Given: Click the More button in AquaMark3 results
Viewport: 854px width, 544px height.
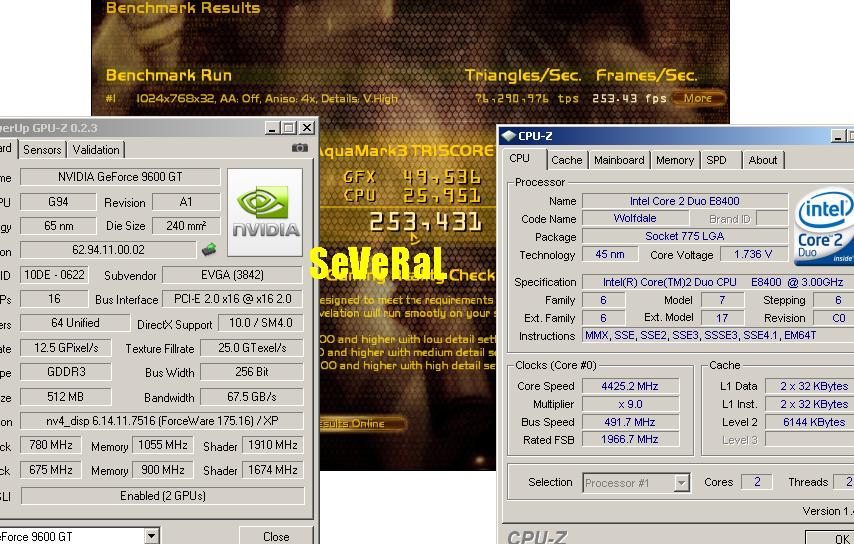Looking at the screenshot, I should [698, 99].
